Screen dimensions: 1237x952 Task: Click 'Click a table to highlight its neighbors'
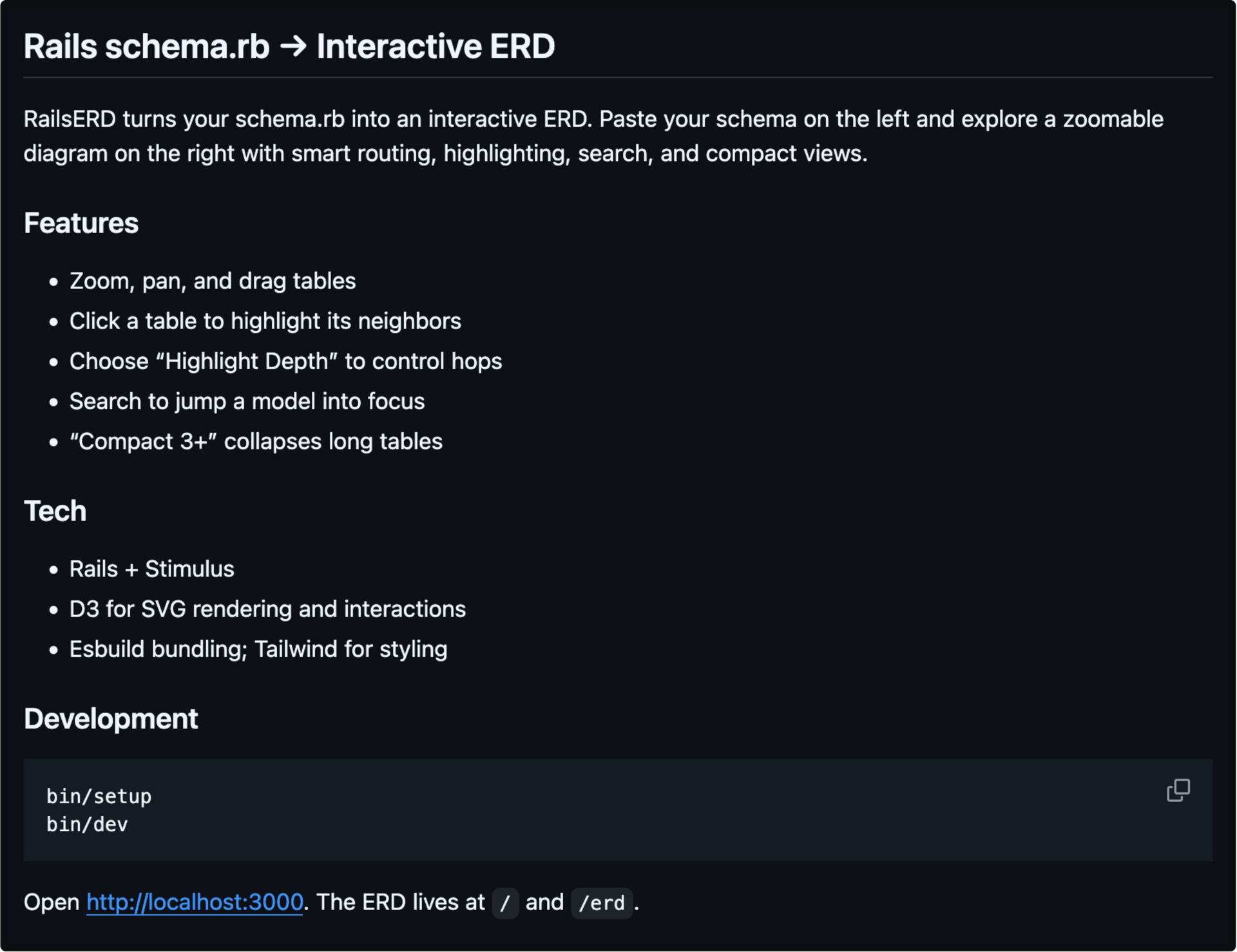click(x=265, y=321)
